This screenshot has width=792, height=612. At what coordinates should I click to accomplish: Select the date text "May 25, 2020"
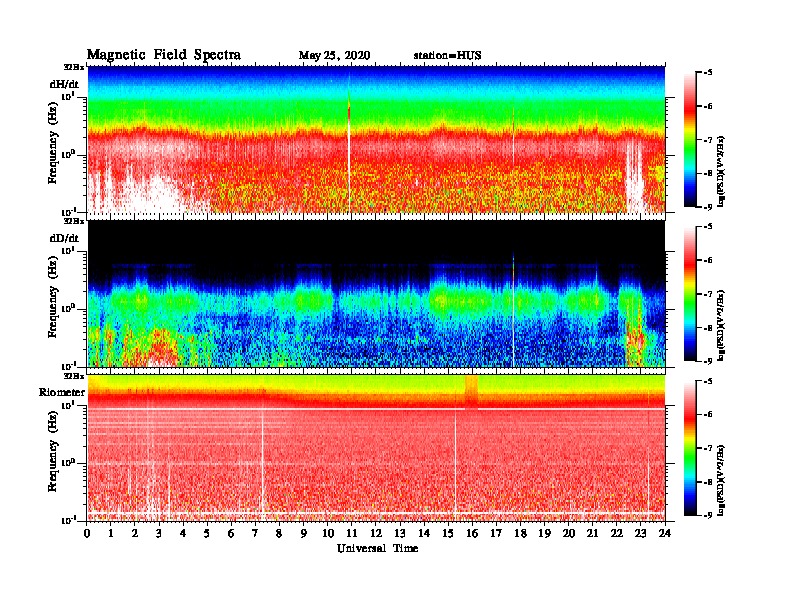[334, 56]
